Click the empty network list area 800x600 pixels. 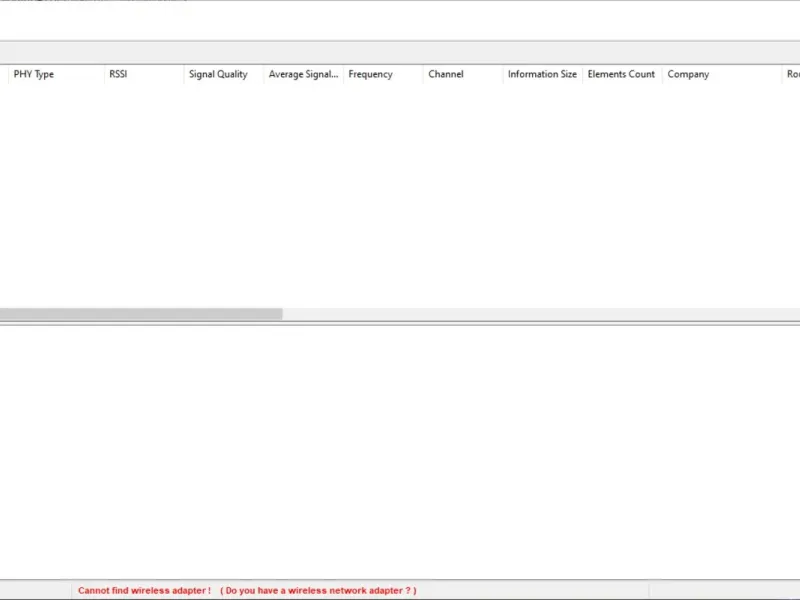[x=400, y=195]
